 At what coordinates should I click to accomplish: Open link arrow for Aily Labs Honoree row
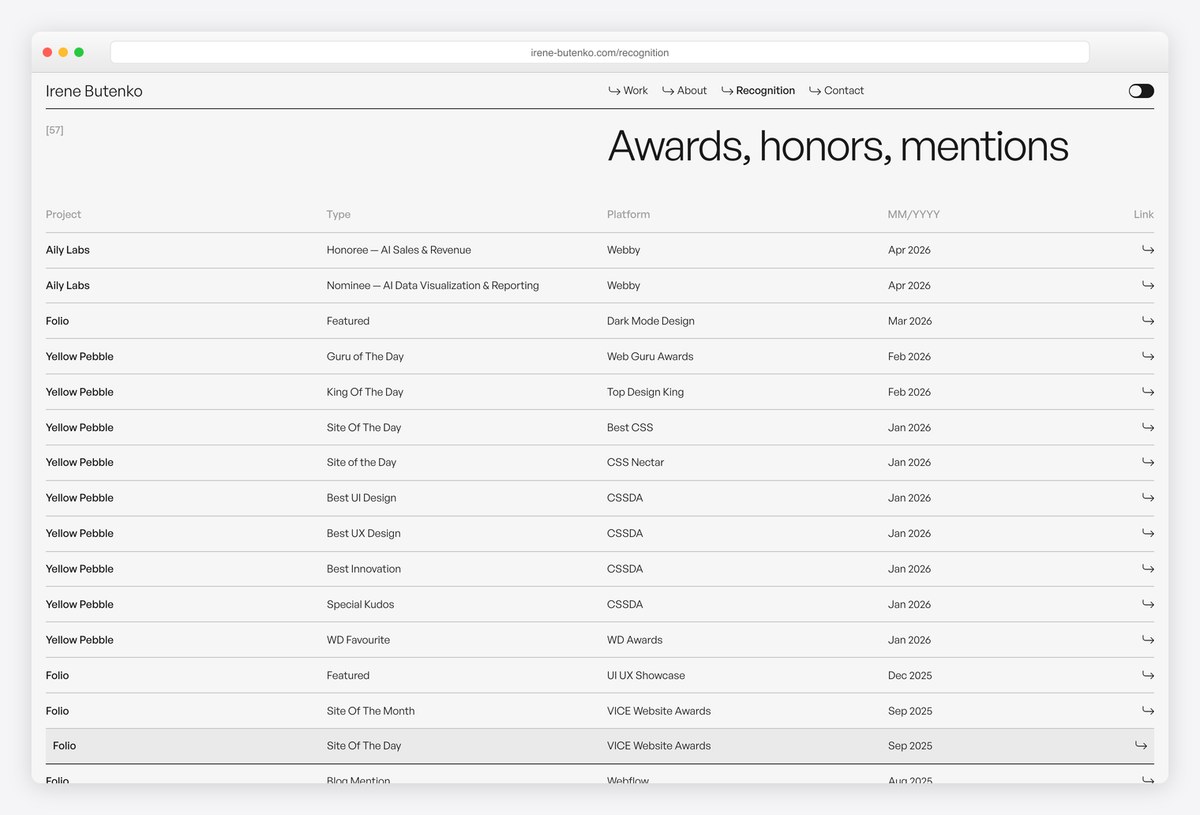1148,250
